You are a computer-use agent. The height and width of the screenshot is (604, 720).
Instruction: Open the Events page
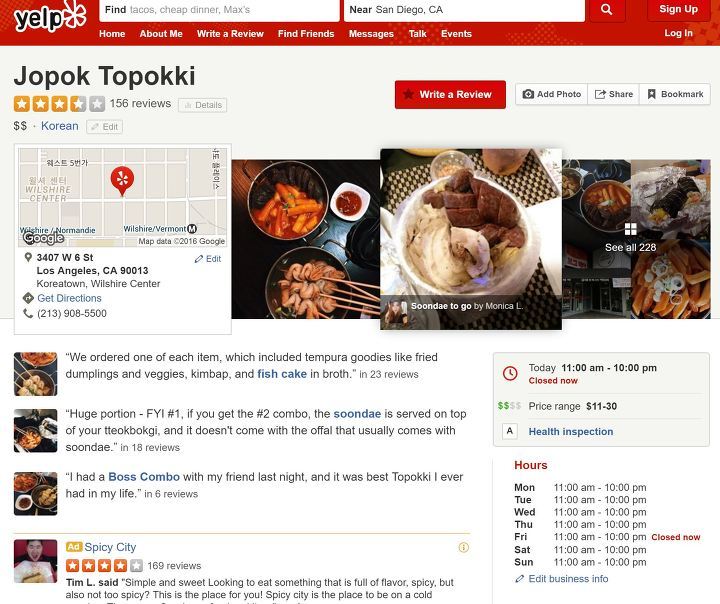coord(456,34)
